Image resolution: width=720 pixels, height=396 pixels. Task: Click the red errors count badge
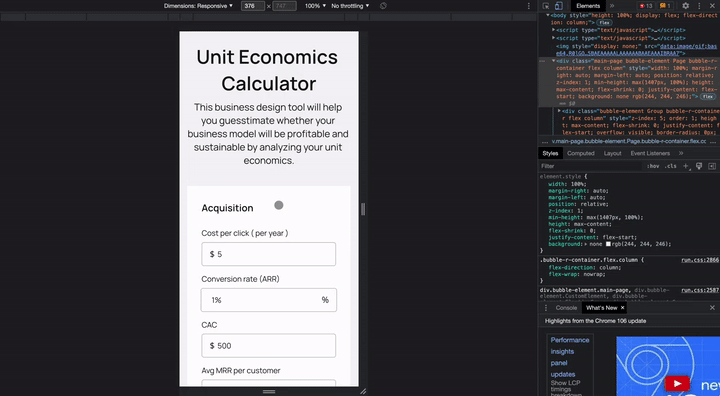point(646,6)
